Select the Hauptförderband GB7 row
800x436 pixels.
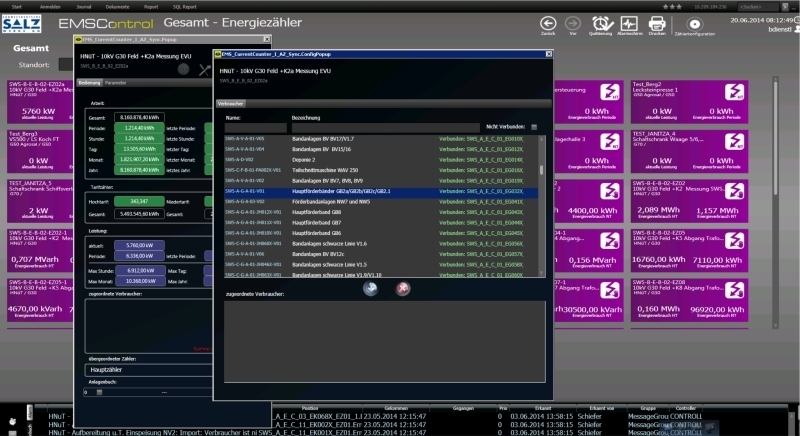pyautogui.click(x=381, y=222)
